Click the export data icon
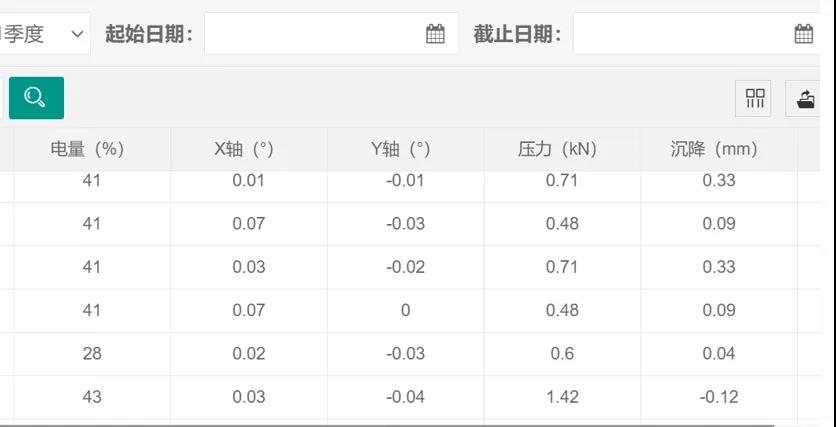The width and height of the screenshot is (836, 427). pos(805,98)
